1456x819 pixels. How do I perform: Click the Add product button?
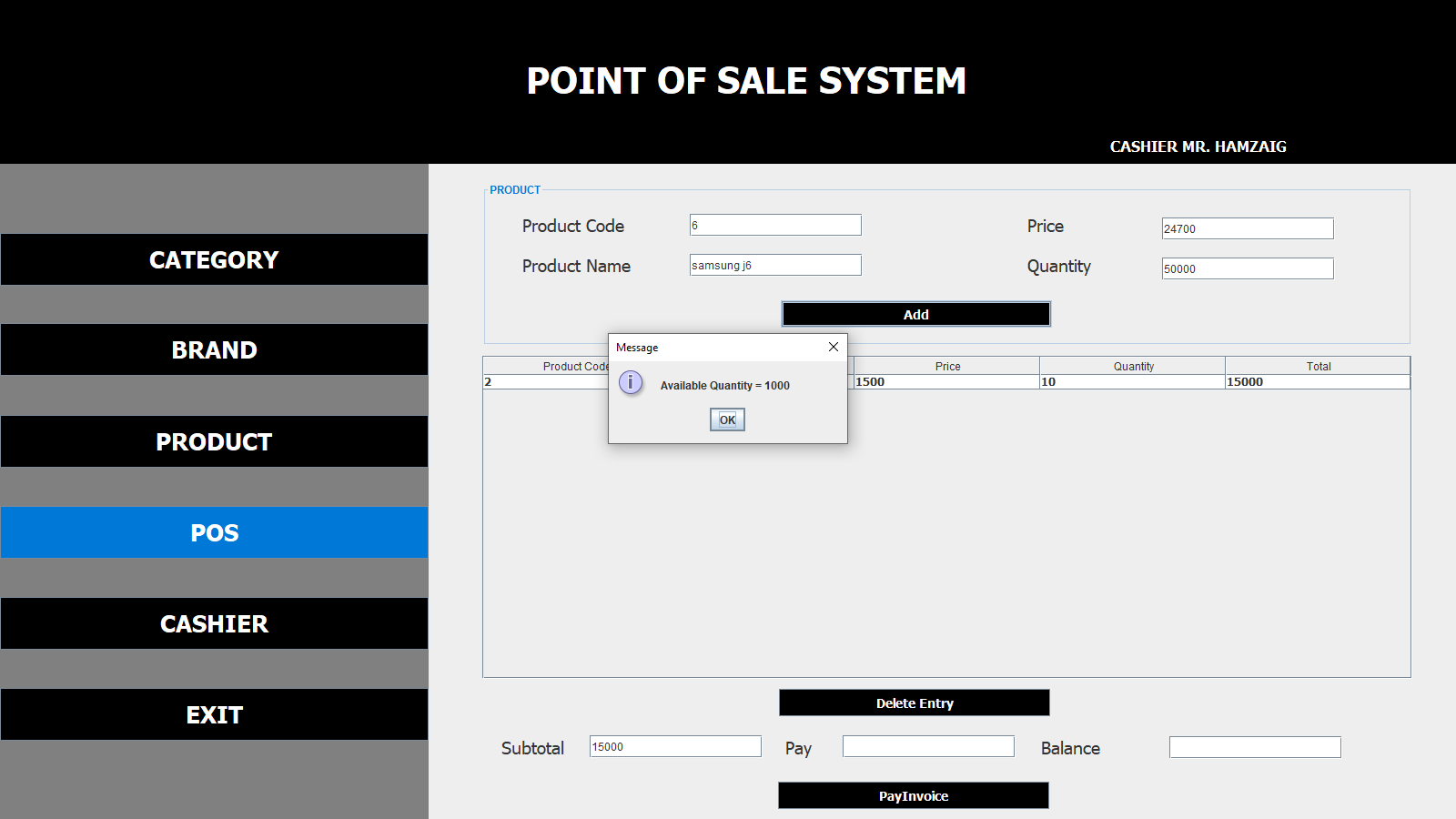click(915, 314)
